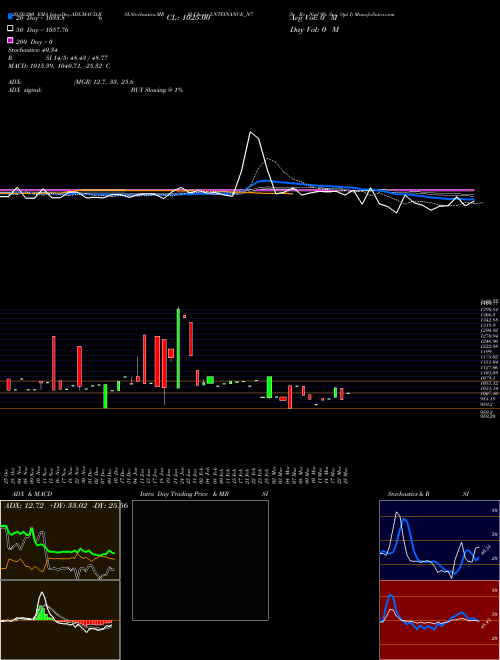Screen dimensions: 500x660
Task: Open the ADX line chart panel
Action: pyautogui.click(x=60, y=540)
